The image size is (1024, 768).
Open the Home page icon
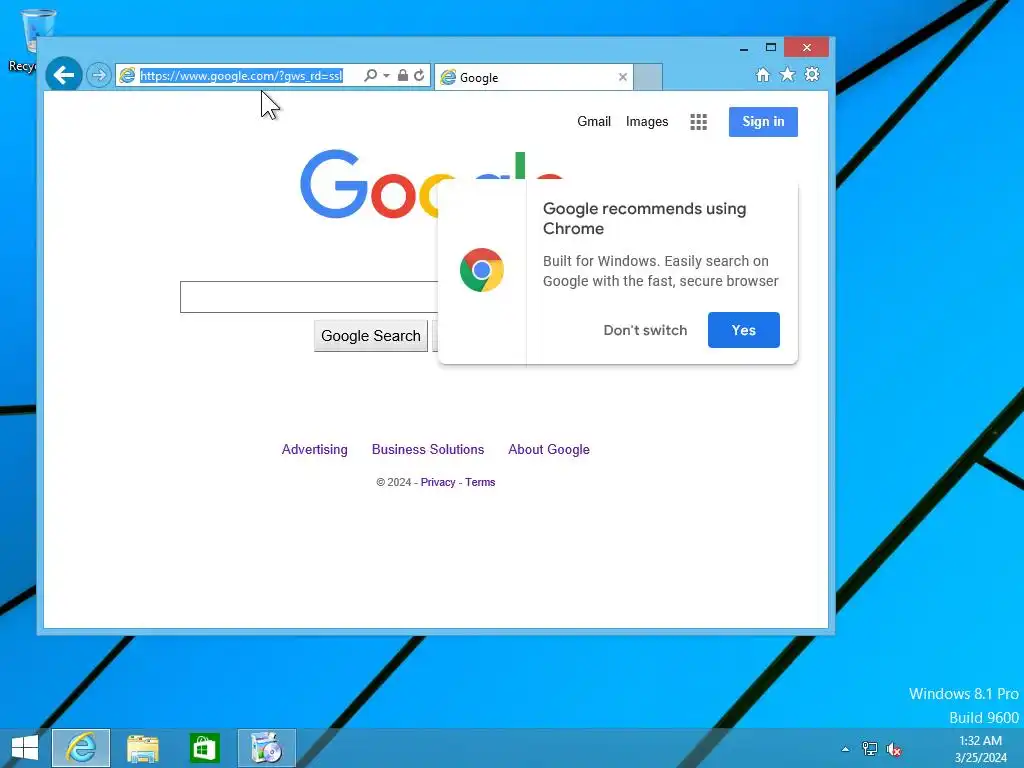763,74
